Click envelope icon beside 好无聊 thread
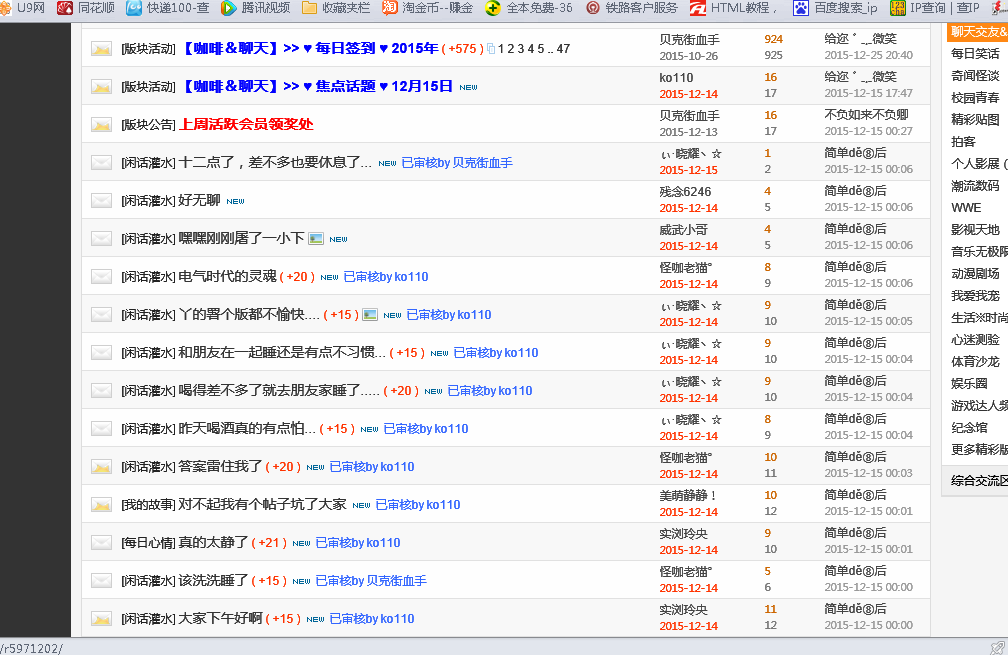 tap(101, 201)
